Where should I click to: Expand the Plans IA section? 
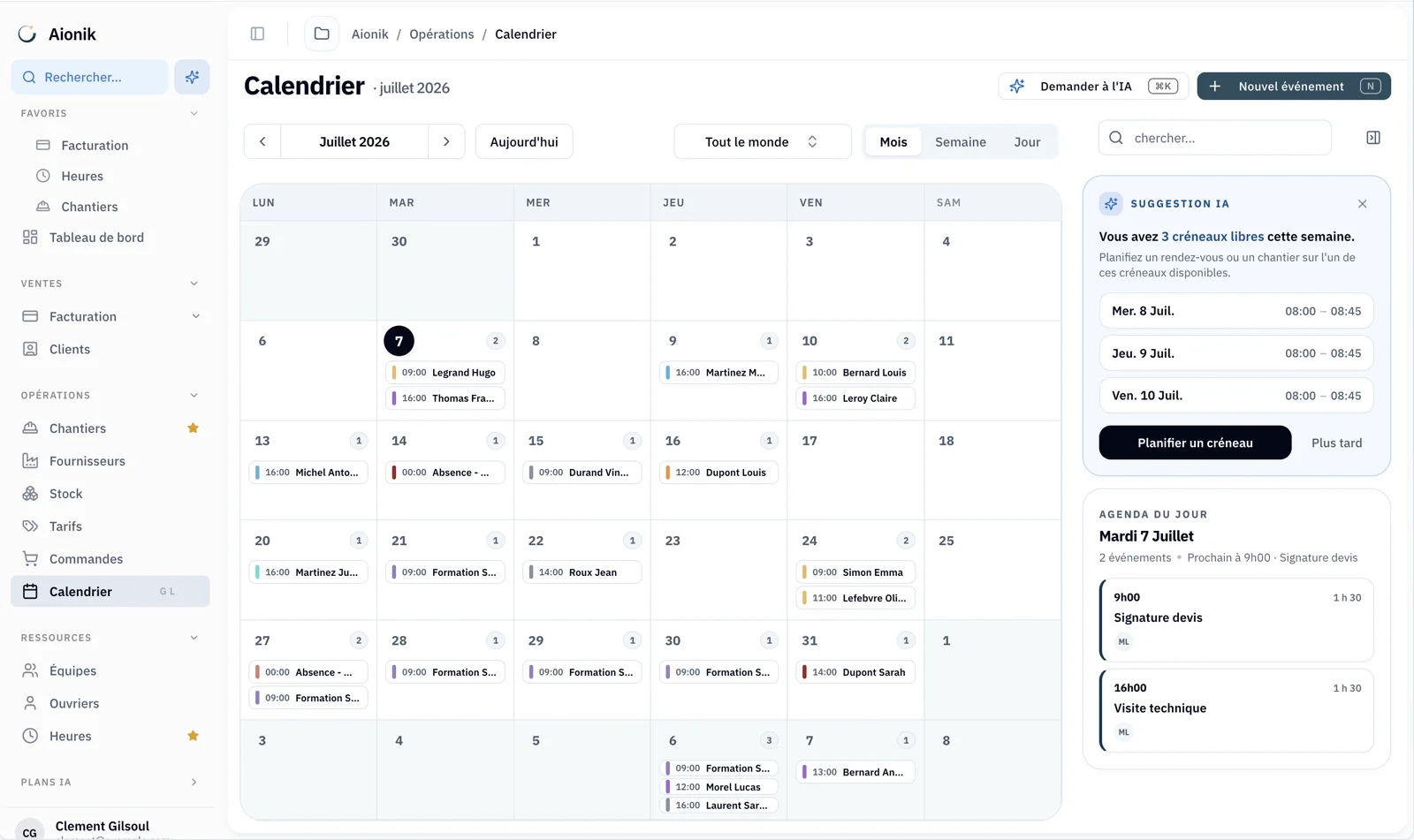coord(194,783)
